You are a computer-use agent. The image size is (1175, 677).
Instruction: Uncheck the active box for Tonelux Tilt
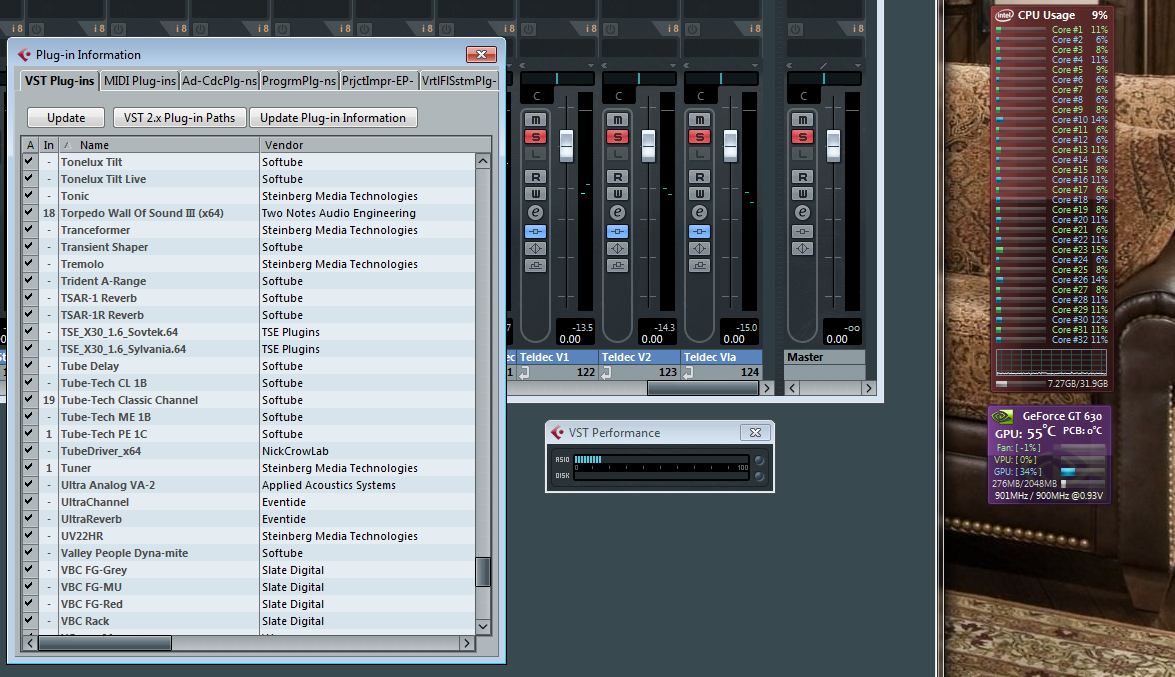(29, 161)
